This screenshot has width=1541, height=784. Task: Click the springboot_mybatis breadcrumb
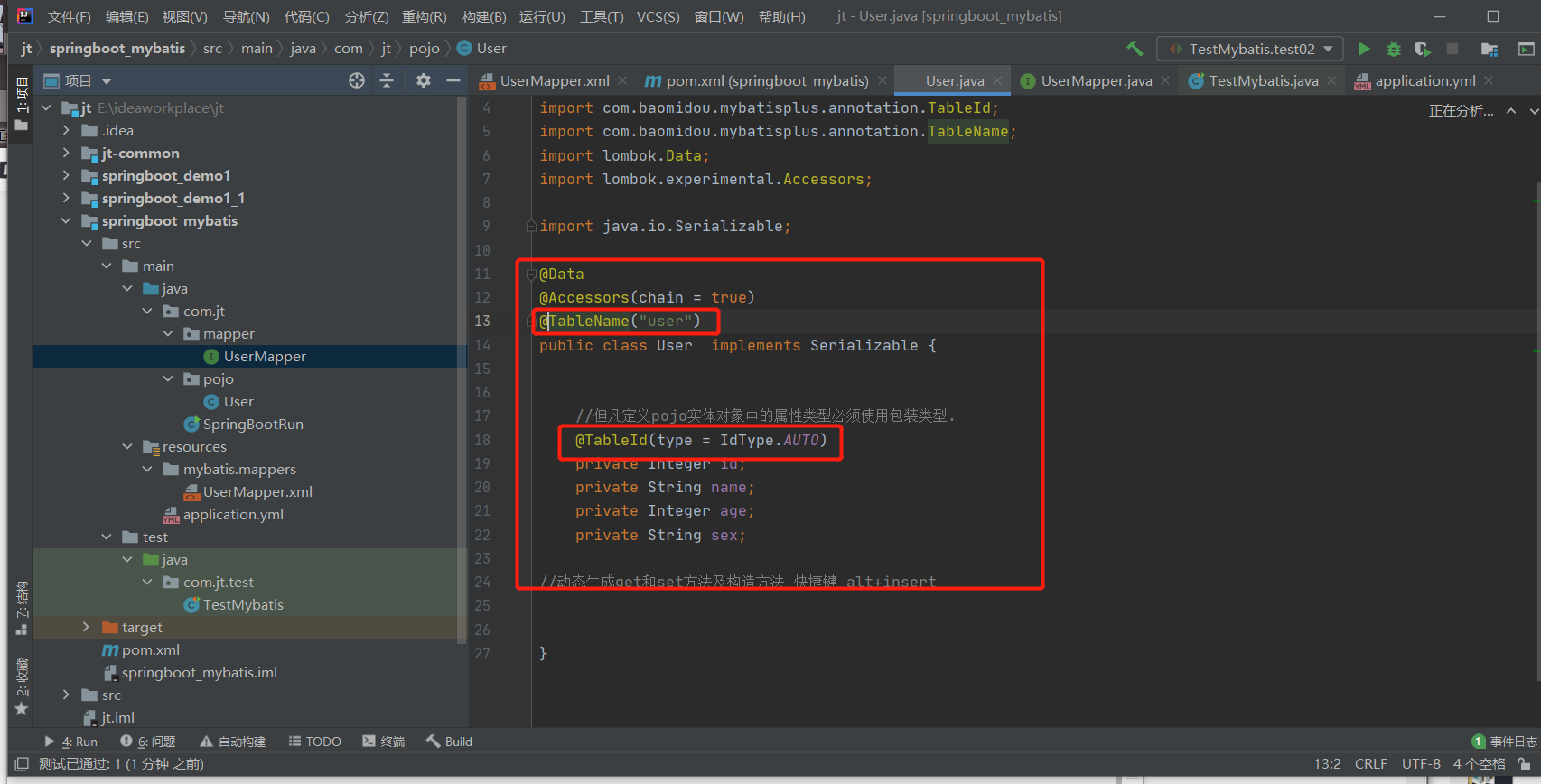pyautogui.click(x=117, y=49)
